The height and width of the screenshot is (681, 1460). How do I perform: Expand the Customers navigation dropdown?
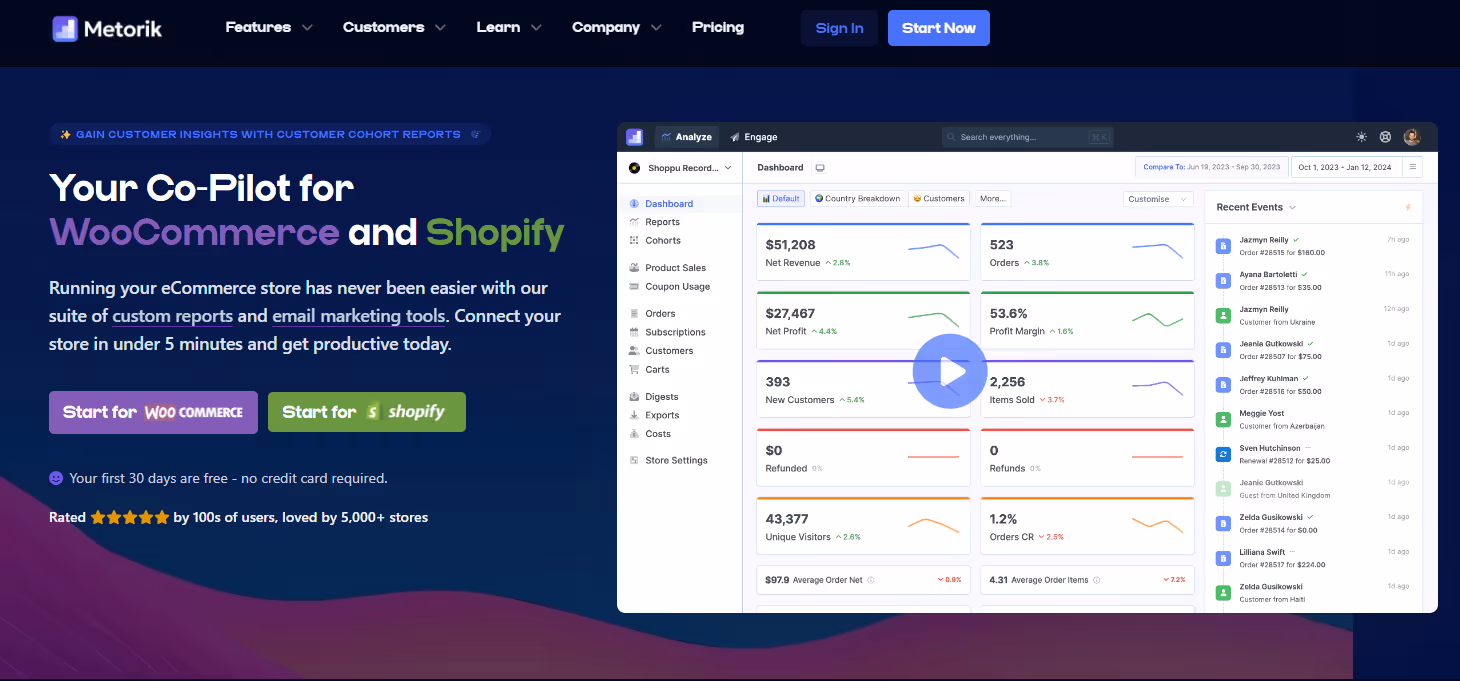(x=394, y=27)
